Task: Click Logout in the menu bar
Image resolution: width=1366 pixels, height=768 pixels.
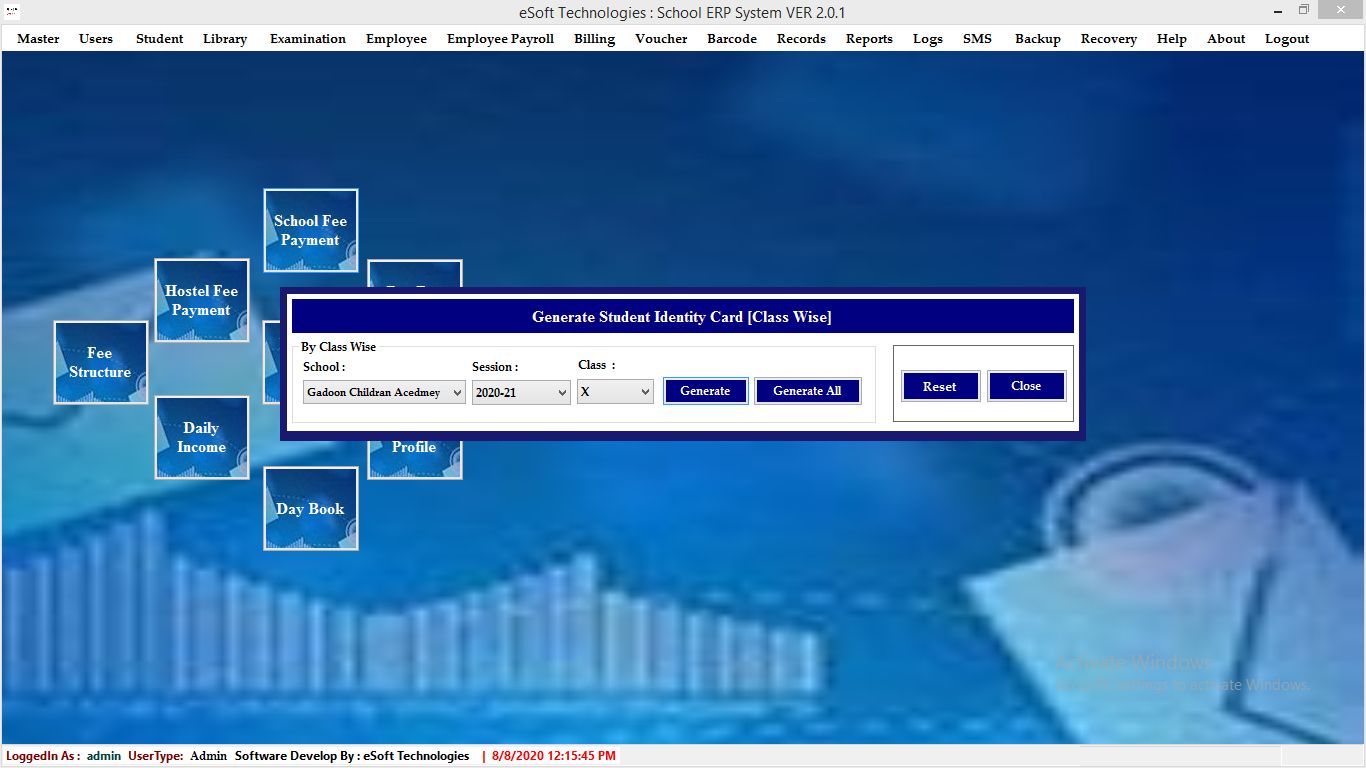Action: tap(1287, 39)
